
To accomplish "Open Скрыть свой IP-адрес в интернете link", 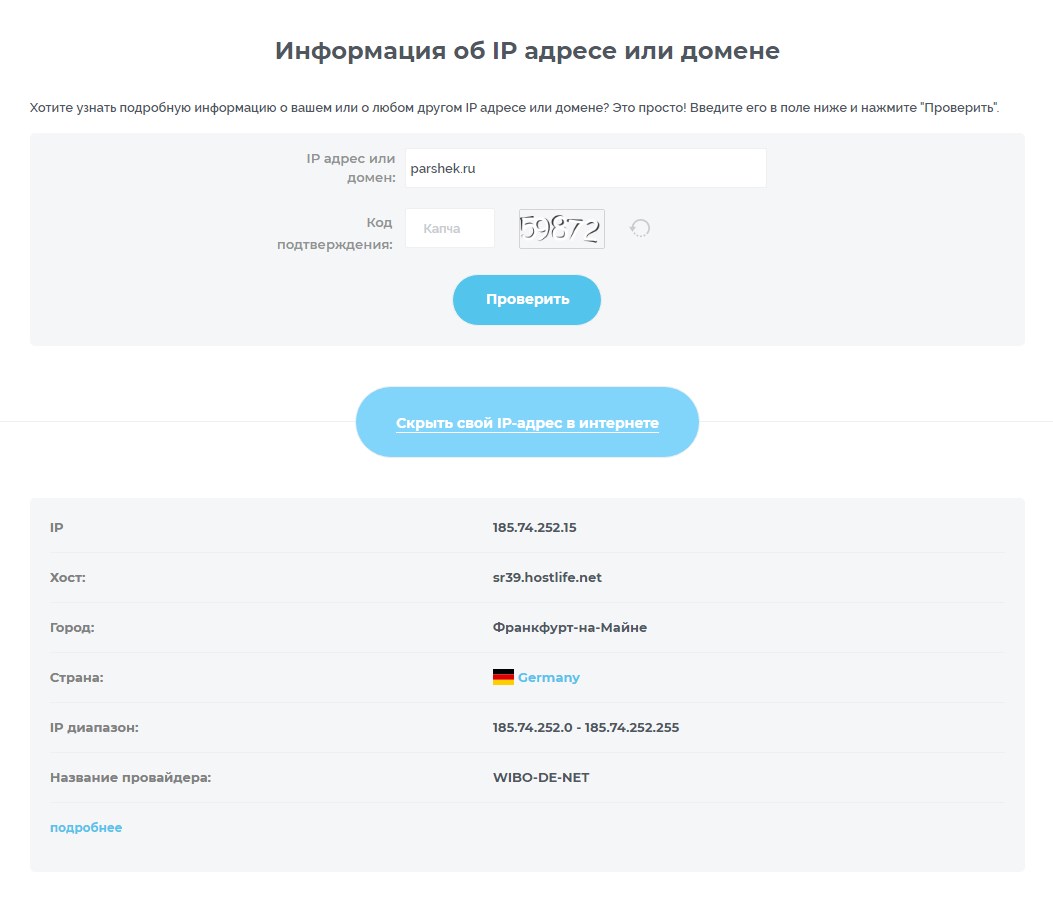I will tap(527, 423).
